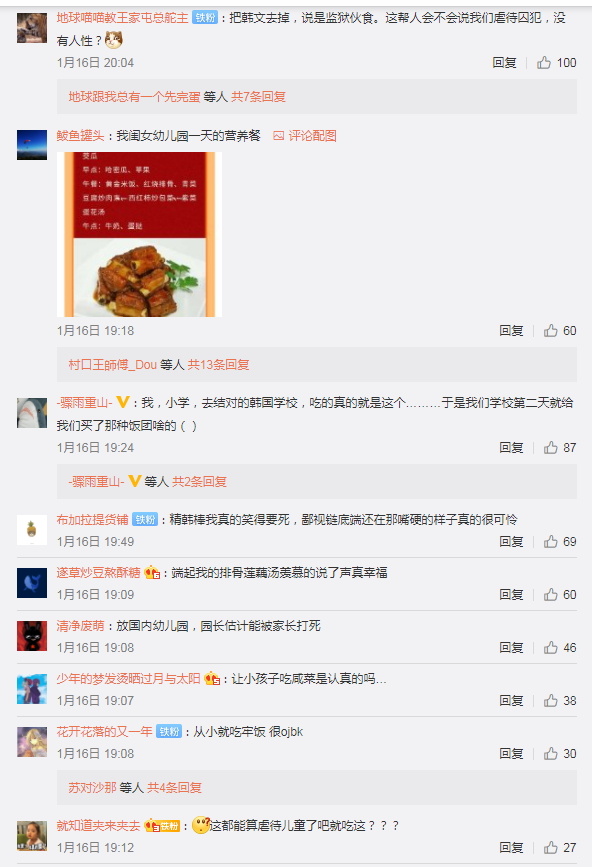Open the 评论配图 image icon link
This screenshot has width=592, height=867.
click(x=305, y=135)
